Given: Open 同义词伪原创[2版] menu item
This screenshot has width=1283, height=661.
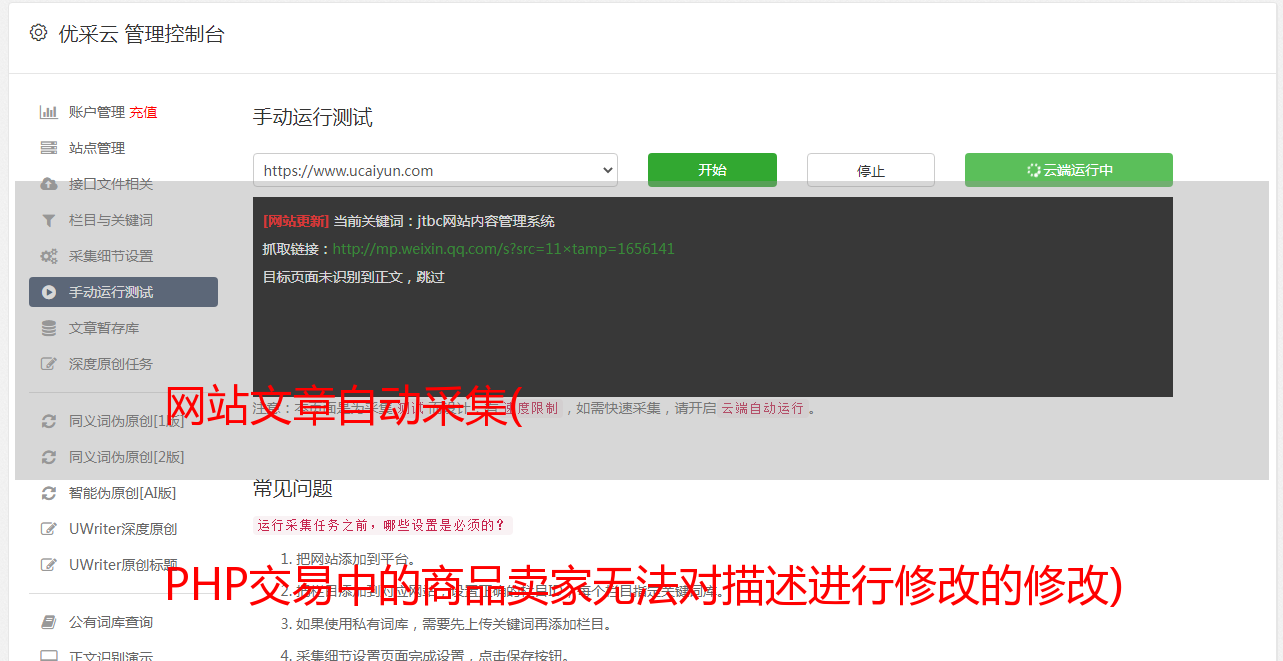Looking at the screenshot, I should 127,457.
